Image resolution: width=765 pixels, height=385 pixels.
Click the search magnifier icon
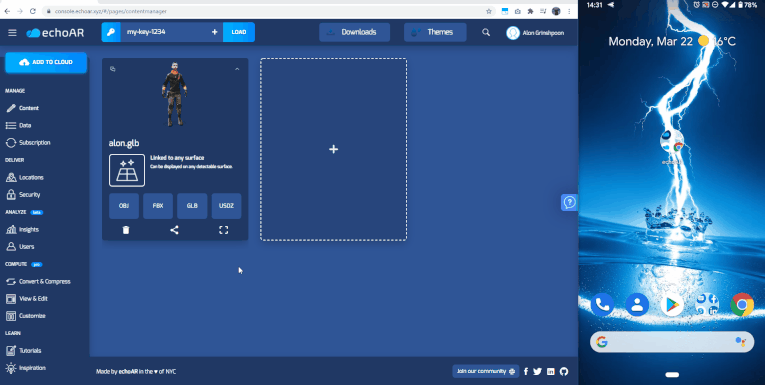click(486, 32)
